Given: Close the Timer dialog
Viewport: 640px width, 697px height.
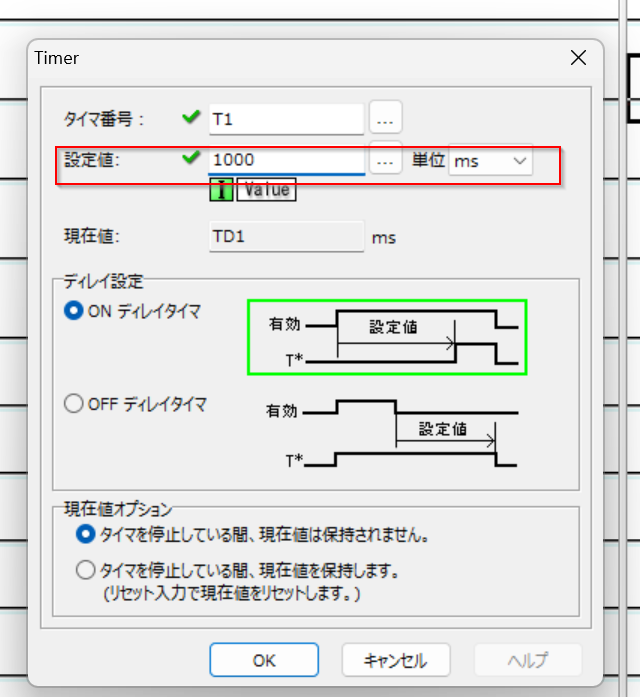Looking at the screenshot, I should (x=578, y=58).
